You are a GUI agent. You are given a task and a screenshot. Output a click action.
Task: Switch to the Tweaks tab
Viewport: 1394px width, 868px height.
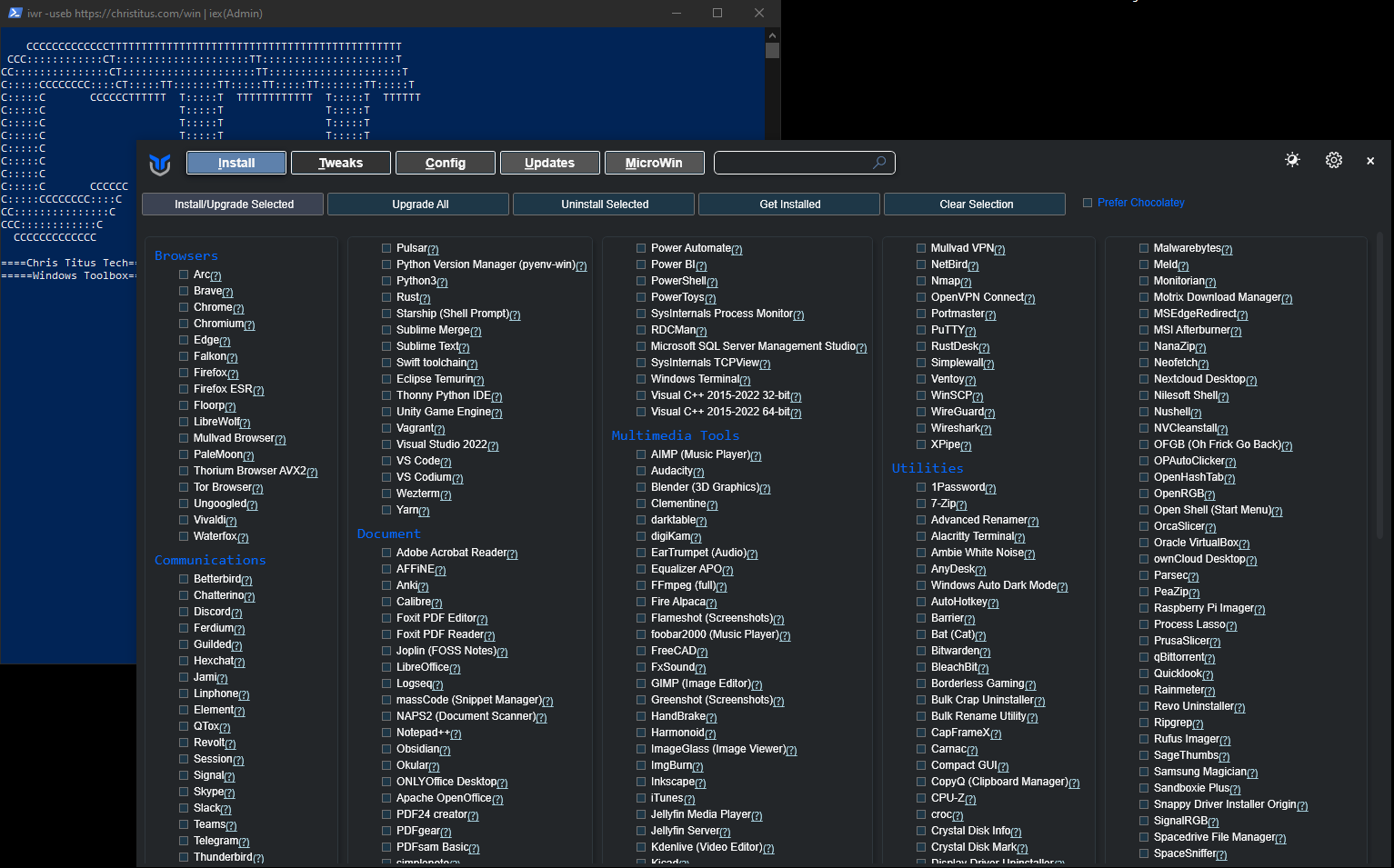(341, 163)
